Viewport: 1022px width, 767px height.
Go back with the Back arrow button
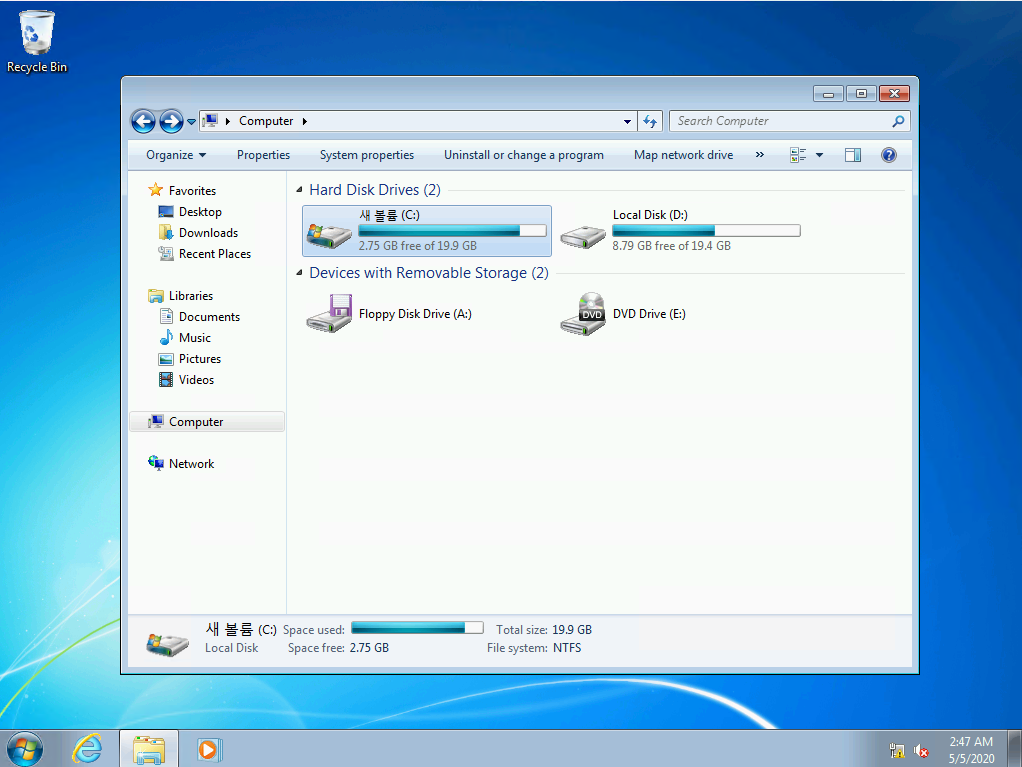point(143,121)
